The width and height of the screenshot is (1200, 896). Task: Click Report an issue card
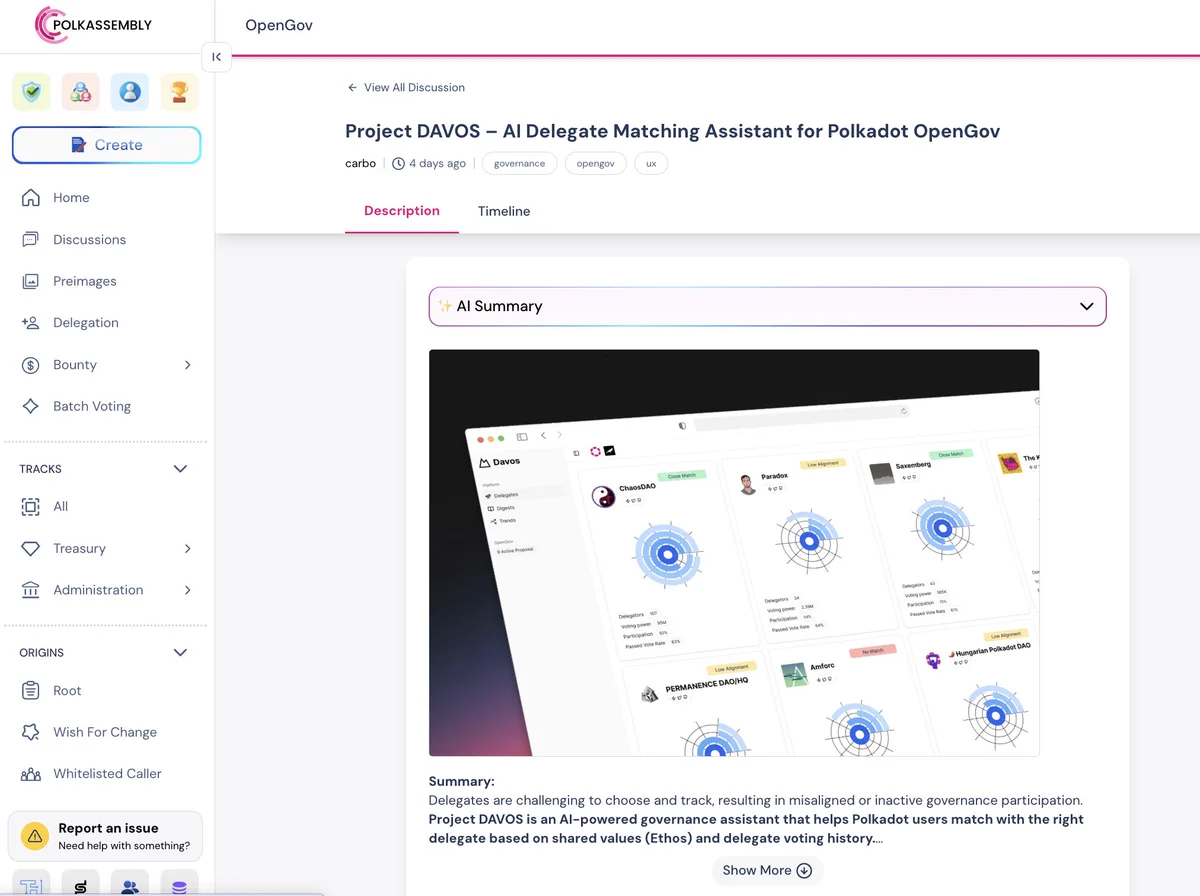(x=105, y=836)
